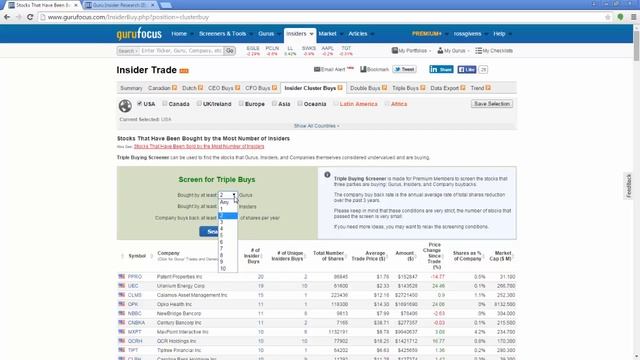Check the UK/Ireland checkbox
The width and height of the screenshot is (640, 360).
(199, 104)
